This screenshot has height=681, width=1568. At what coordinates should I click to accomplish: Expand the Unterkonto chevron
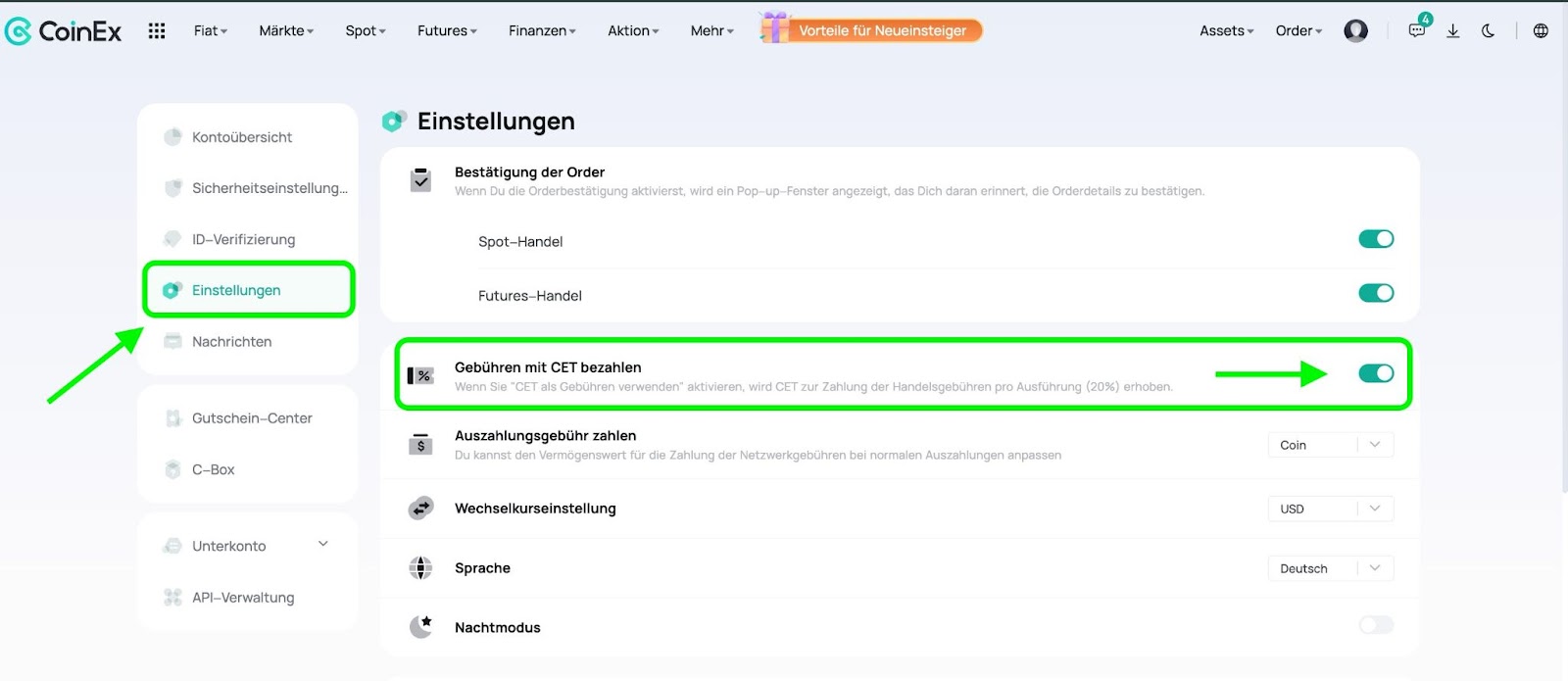click(x=323, y=544)
